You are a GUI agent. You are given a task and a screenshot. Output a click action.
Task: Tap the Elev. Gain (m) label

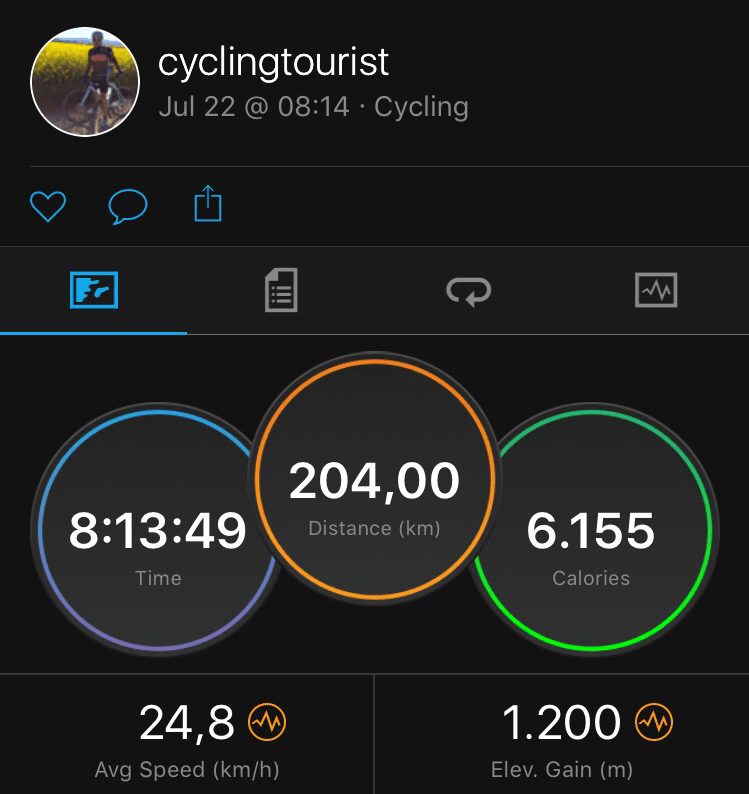[561, 770]
